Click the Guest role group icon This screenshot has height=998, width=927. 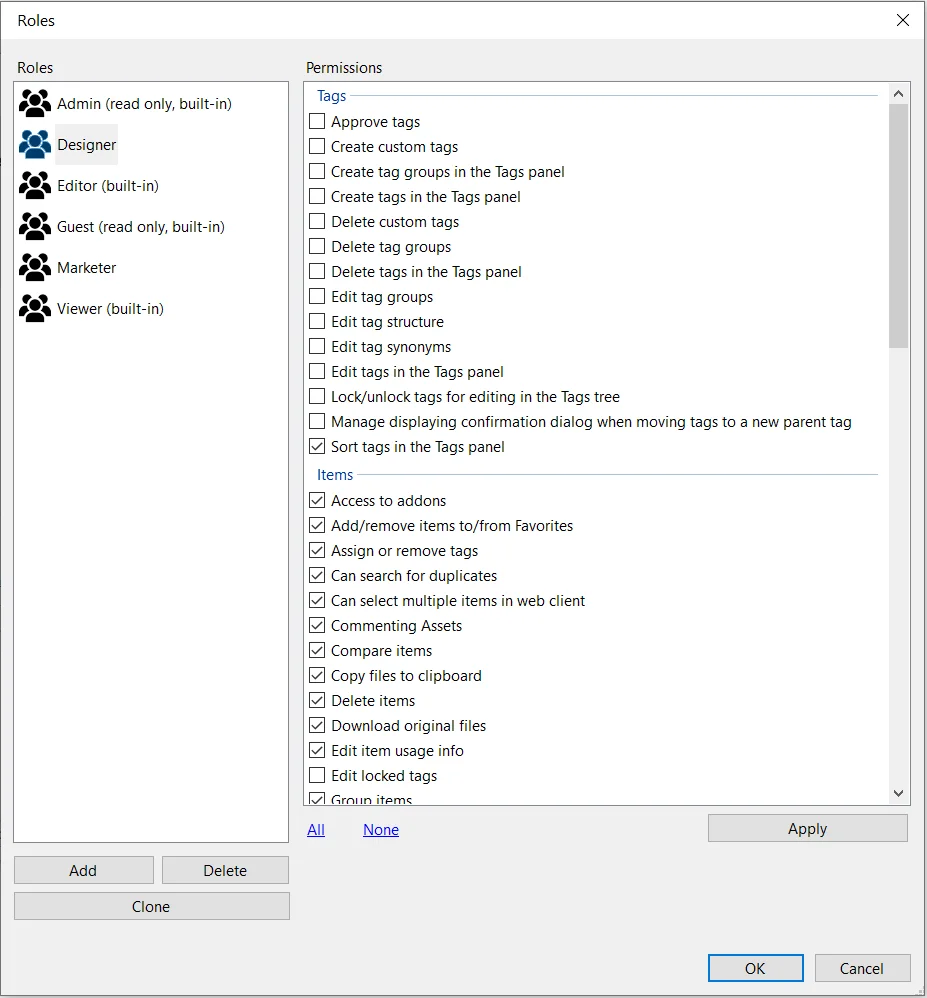click(35, 227)
